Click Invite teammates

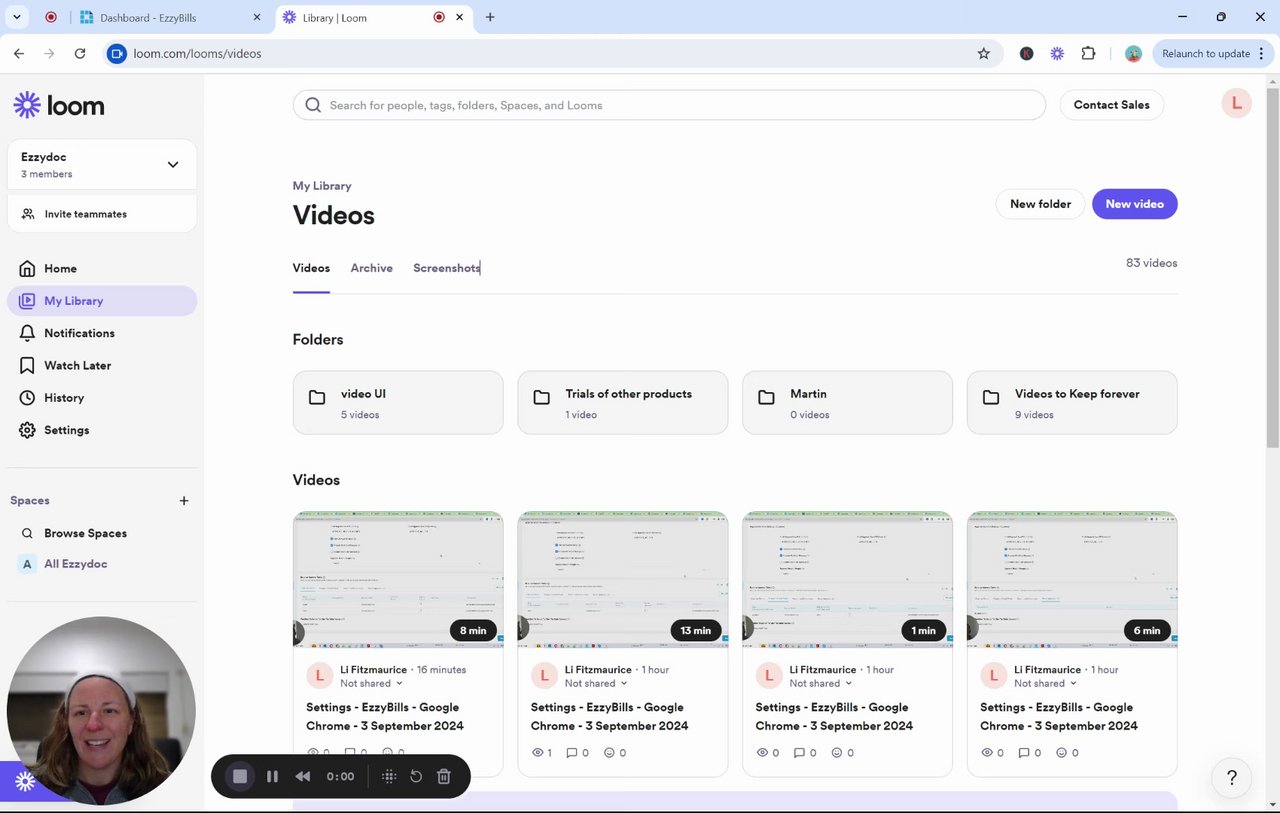tap(102, 214)
